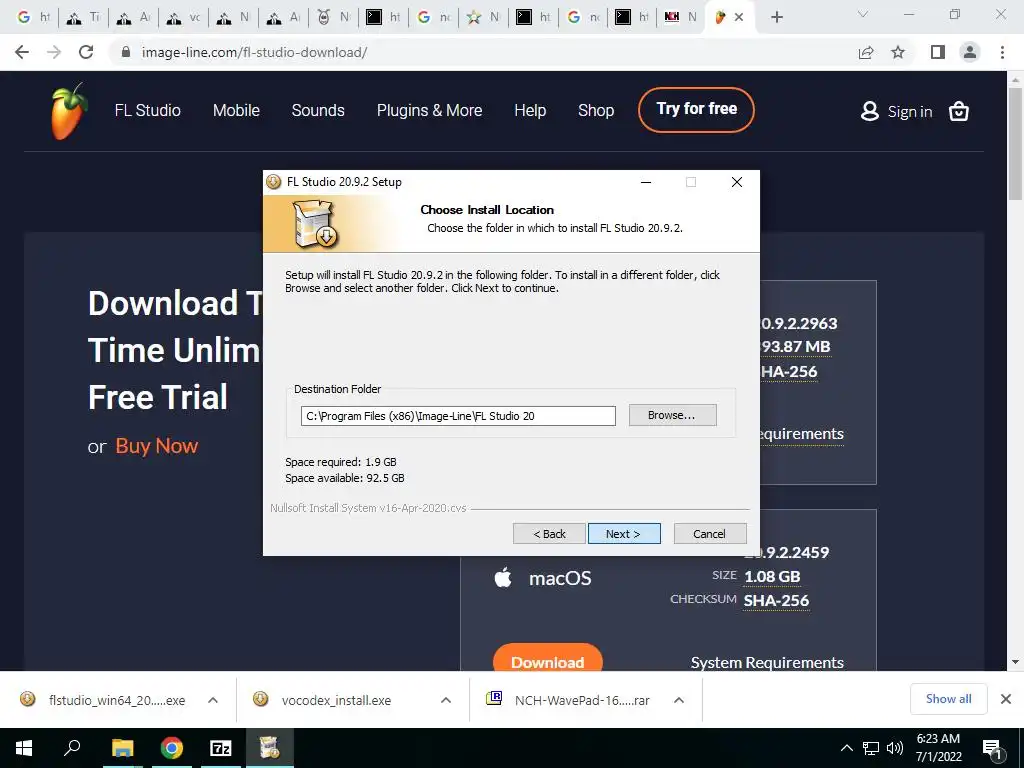Click Next in setup wizard
This screenshot has width=1024, height=768.
tap(624, 534)
